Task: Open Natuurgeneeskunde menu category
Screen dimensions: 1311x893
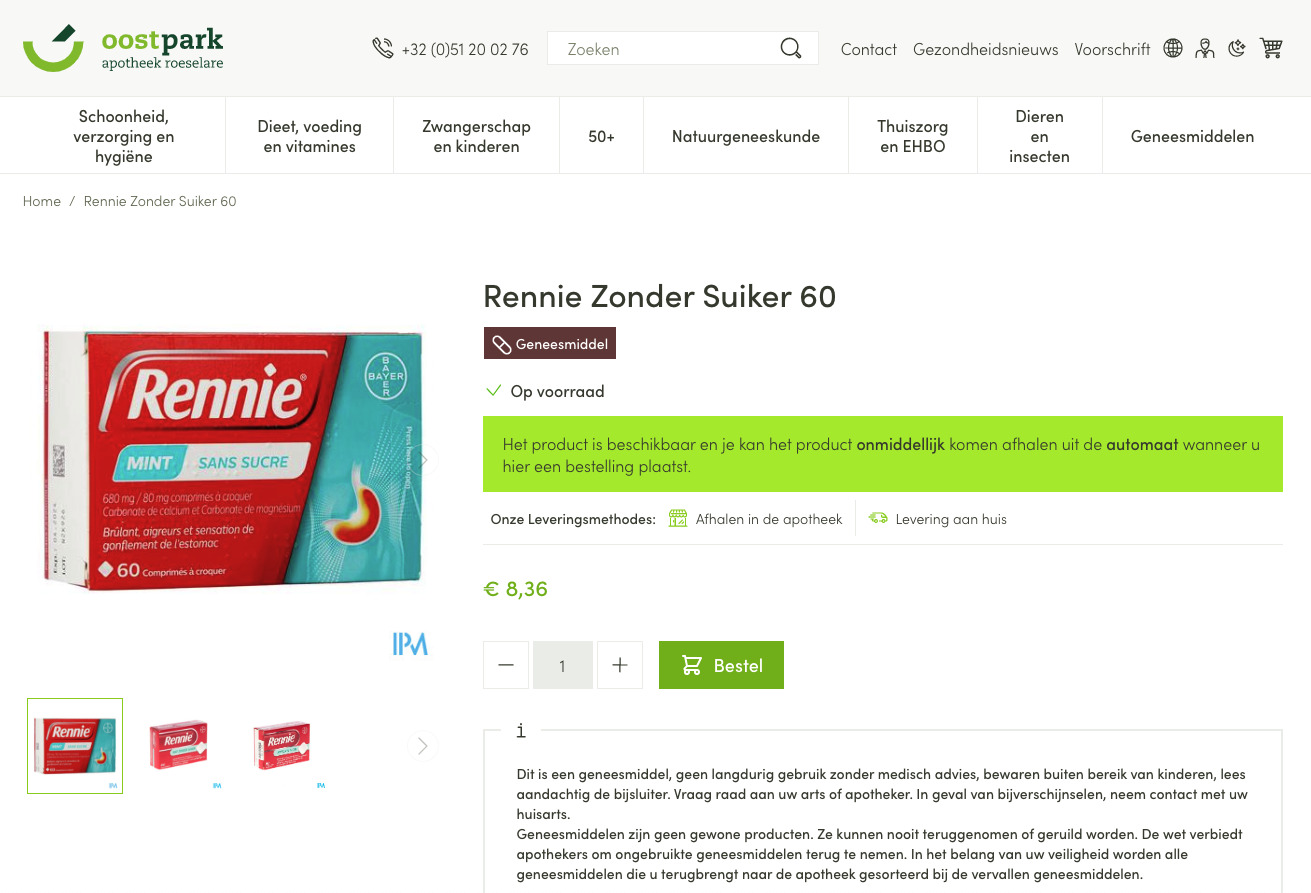Action: pyautogui.click(x=746, y=136)
